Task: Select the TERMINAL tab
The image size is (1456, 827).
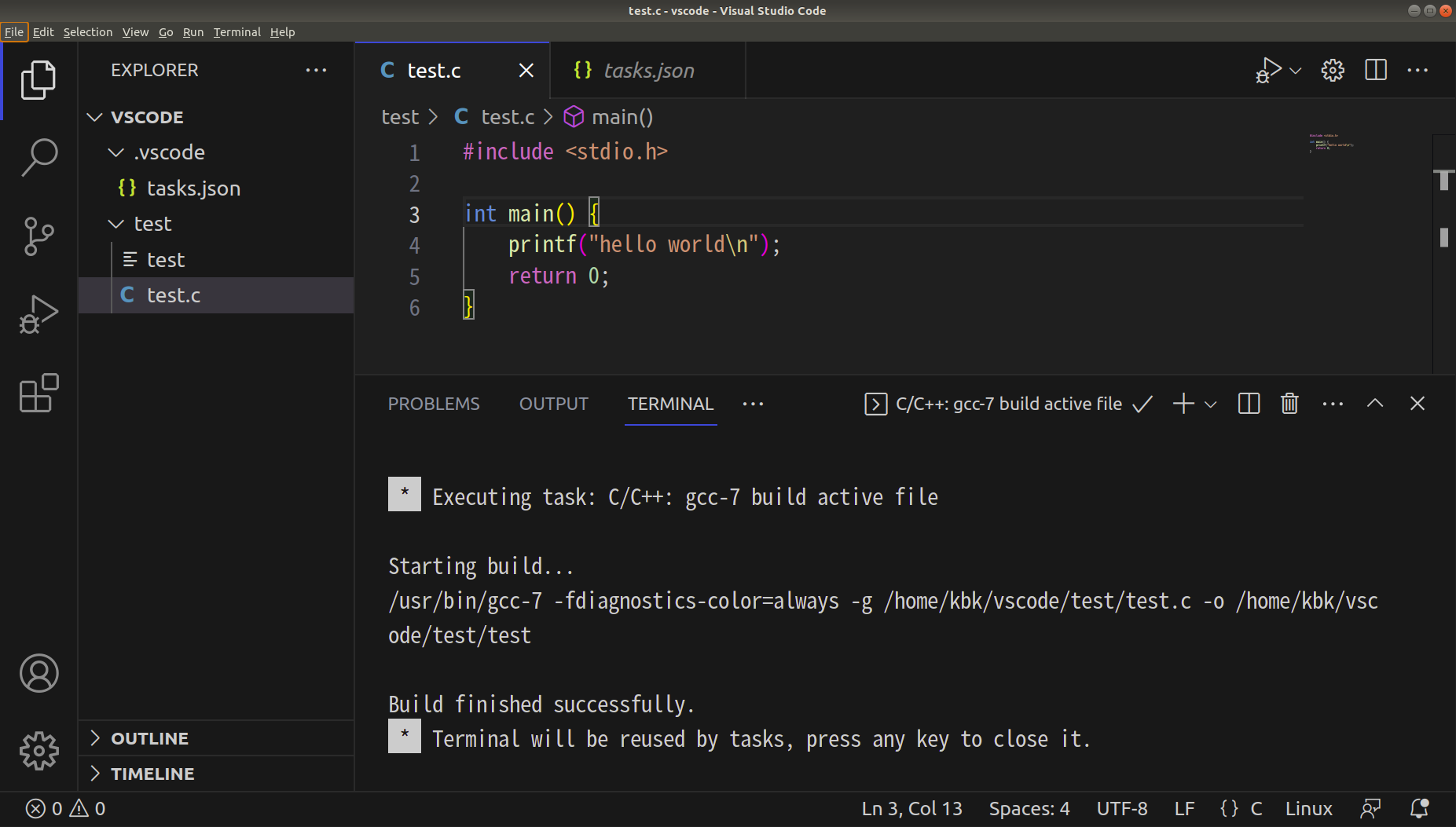Action: [x=670, y=404]
